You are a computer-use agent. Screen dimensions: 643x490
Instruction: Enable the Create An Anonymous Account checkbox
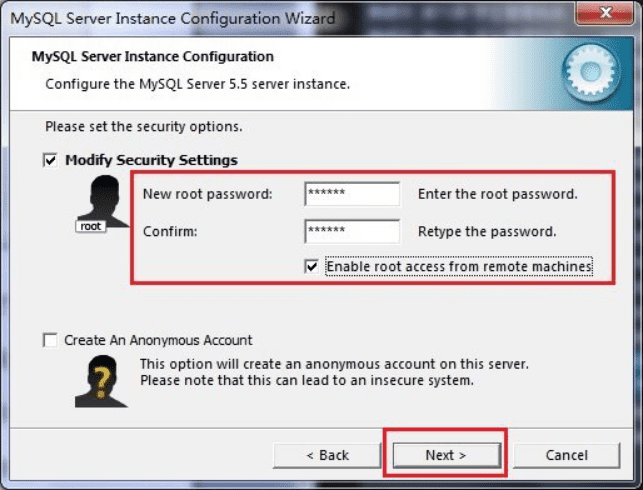(51, 340)
